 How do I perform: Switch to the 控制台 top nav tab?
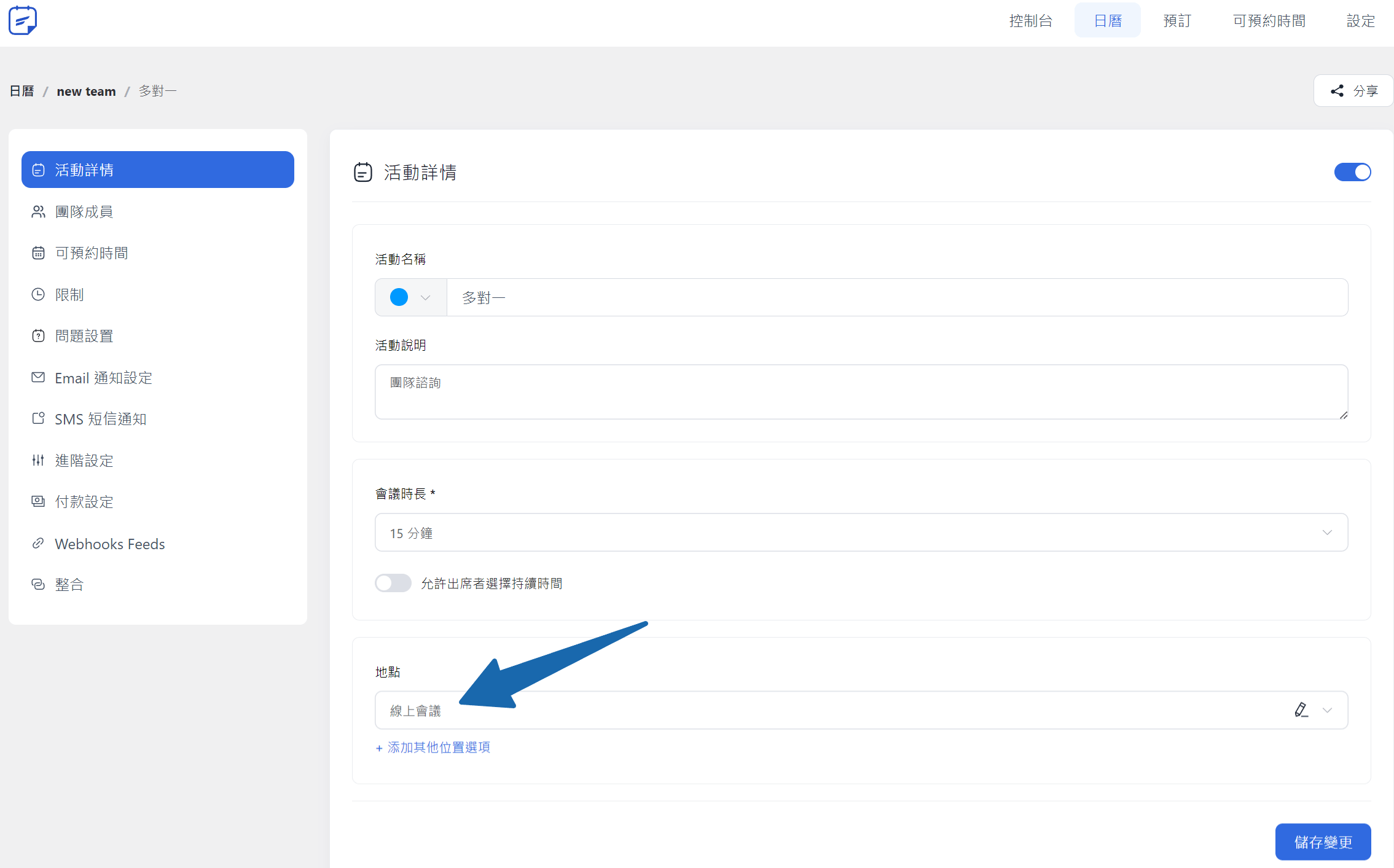click(1030, 21)
